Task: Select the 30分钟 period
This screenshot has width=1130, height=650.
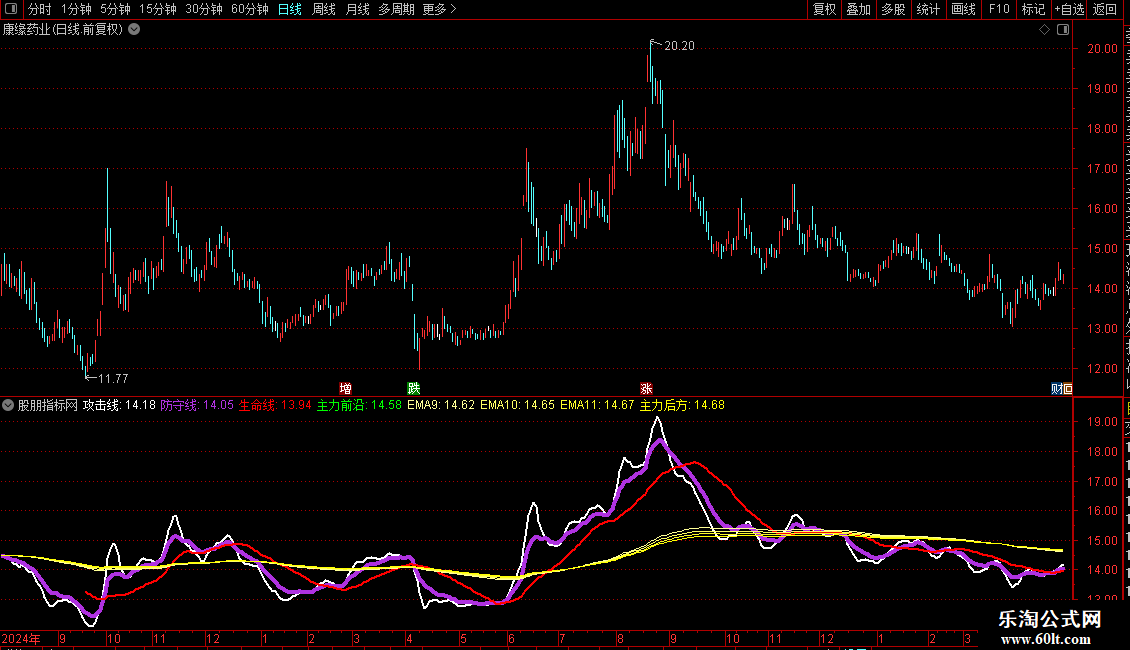Action: tap(203, 9)
